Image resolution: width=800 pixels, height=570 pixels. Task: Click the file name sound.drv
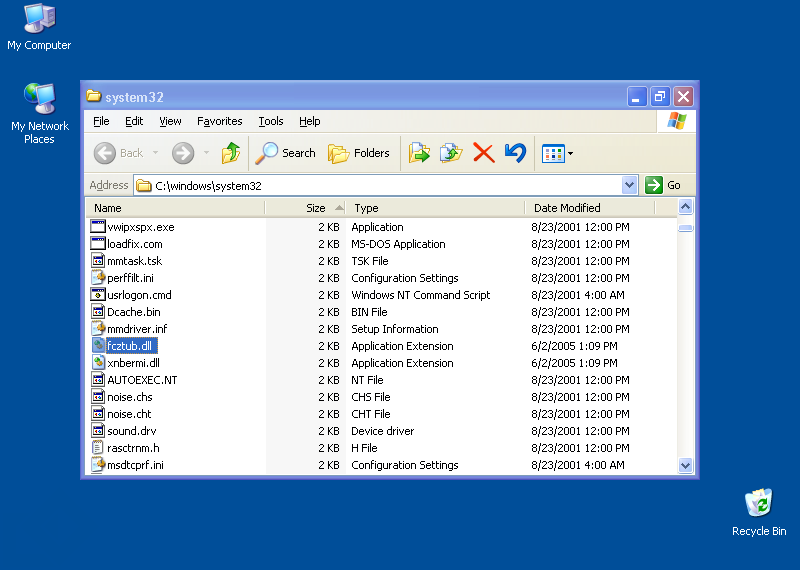click(132, 431)
